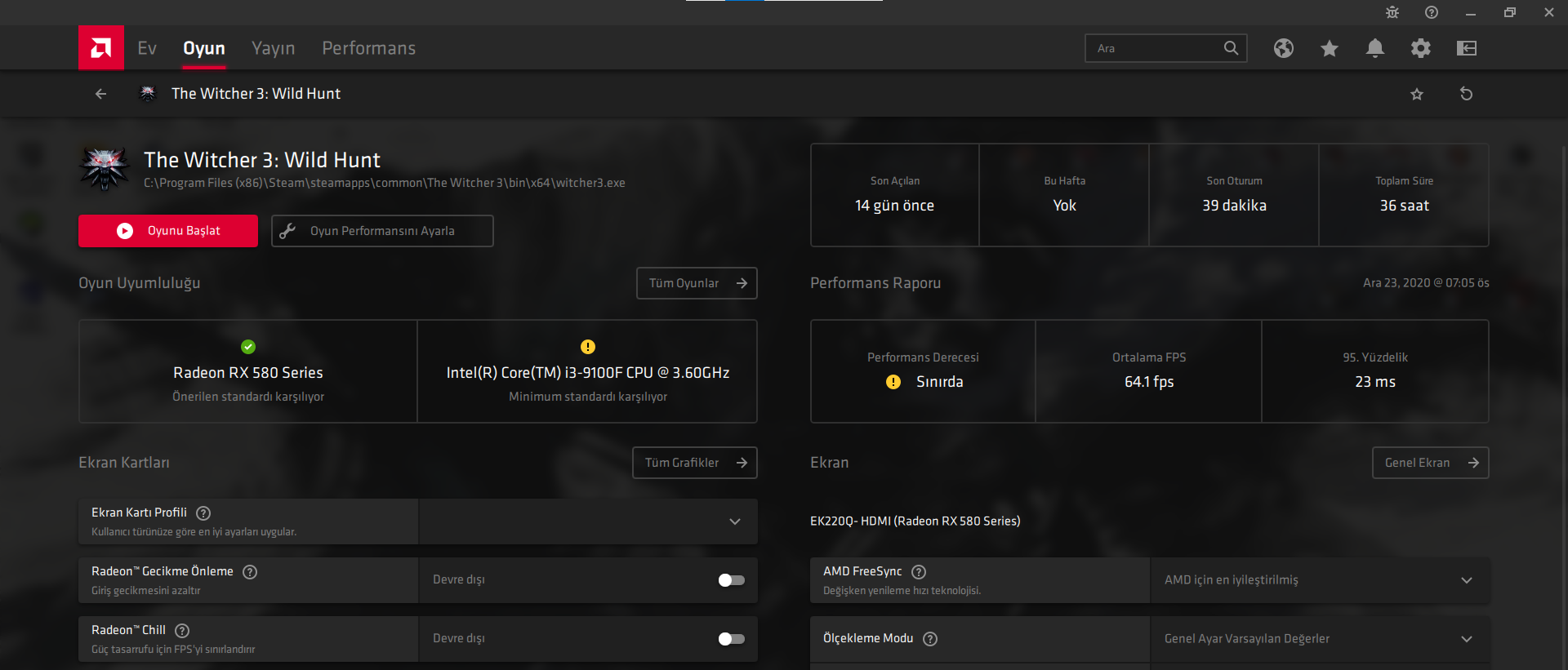Click the Son Oturum 39 dakika tile
This screenshot has height=670, width=1568.
point(1235,195)
